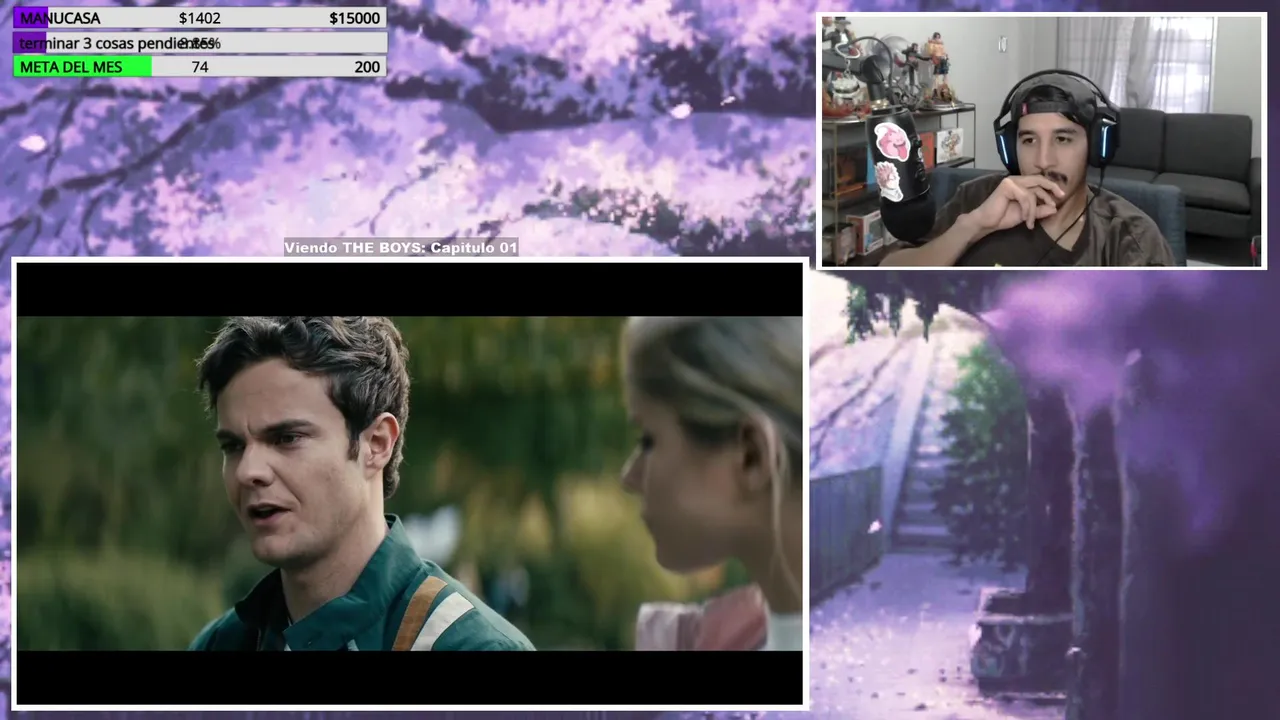The width and height of the screenshot is (1280, 720).
Task: Click the 'terminar 3 cosas pendientes' progress bar
Action: [x=200, y=43]
